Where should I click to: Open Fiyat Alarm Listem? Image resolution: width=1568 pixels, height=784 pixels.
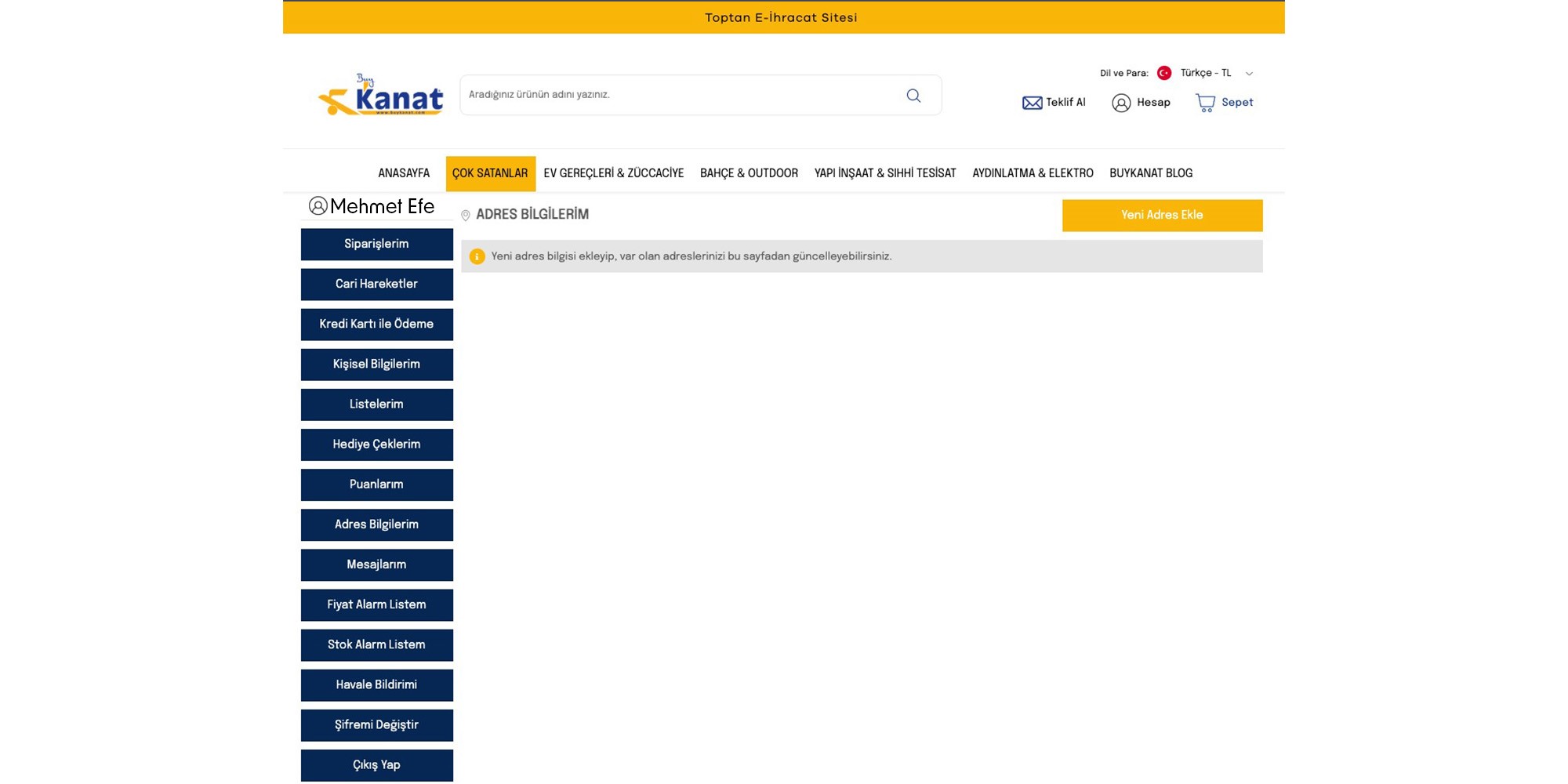tap(376, 605)
